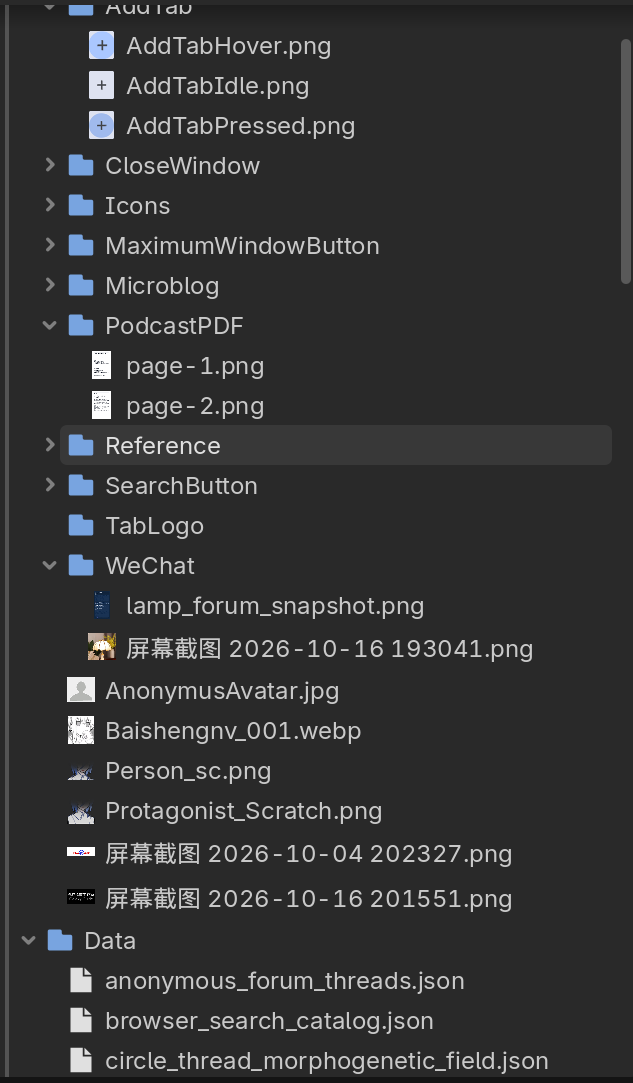Screen dimensions: 633x1083
Task: Click the WeChat folder icon
Action: point(81,566)
